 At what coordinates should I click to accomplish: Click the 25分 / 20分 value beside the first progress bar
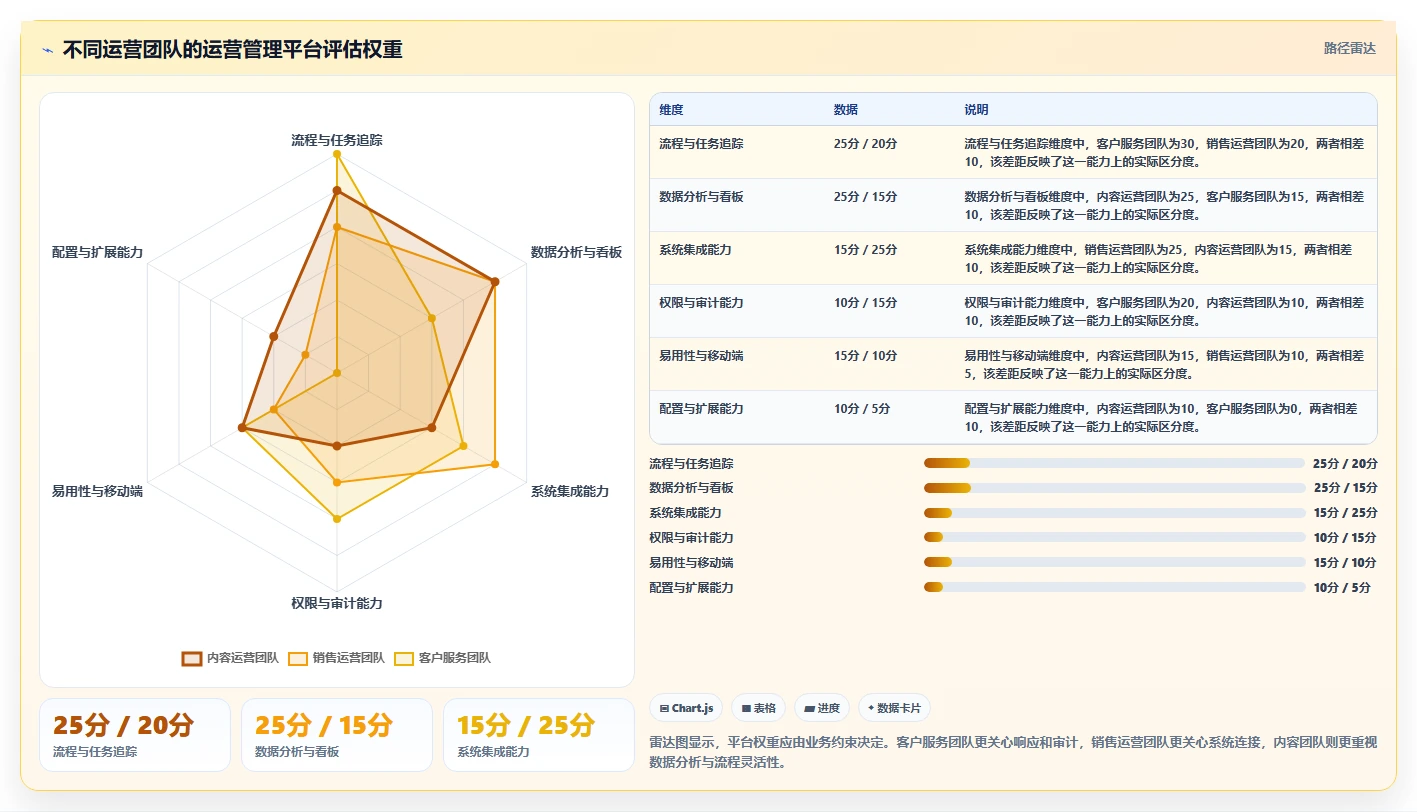1345,463
